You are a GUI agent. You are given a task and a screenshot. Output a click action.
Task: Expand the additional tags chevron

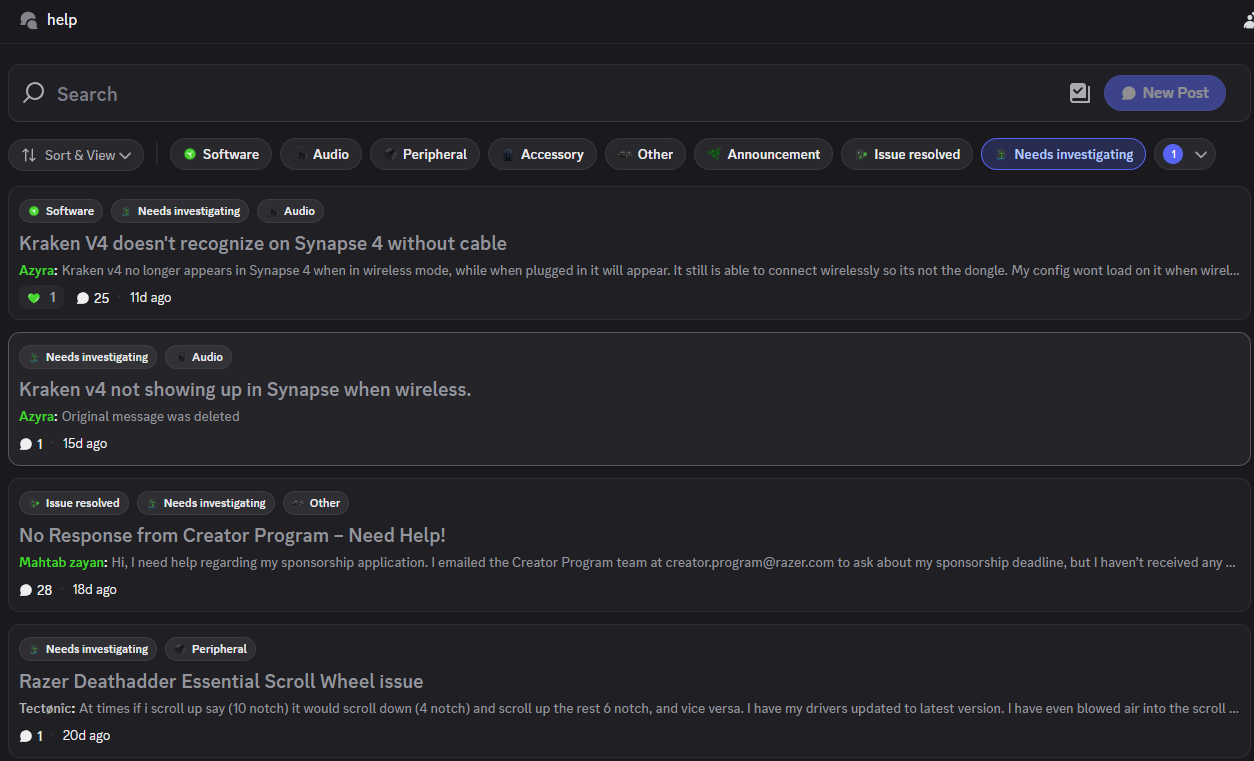click(1201, 154)
